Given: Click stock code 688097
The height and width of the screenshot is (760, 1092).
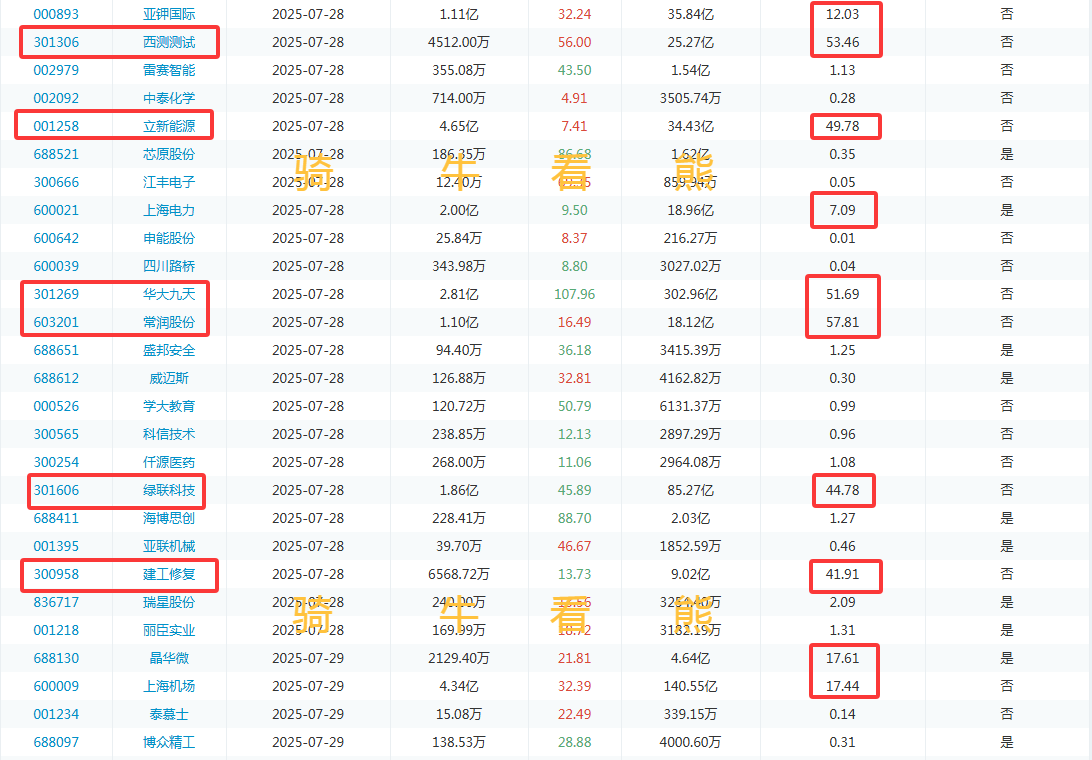Looking at the screenshot, I should pyautogui.click(x=56, y=742).
